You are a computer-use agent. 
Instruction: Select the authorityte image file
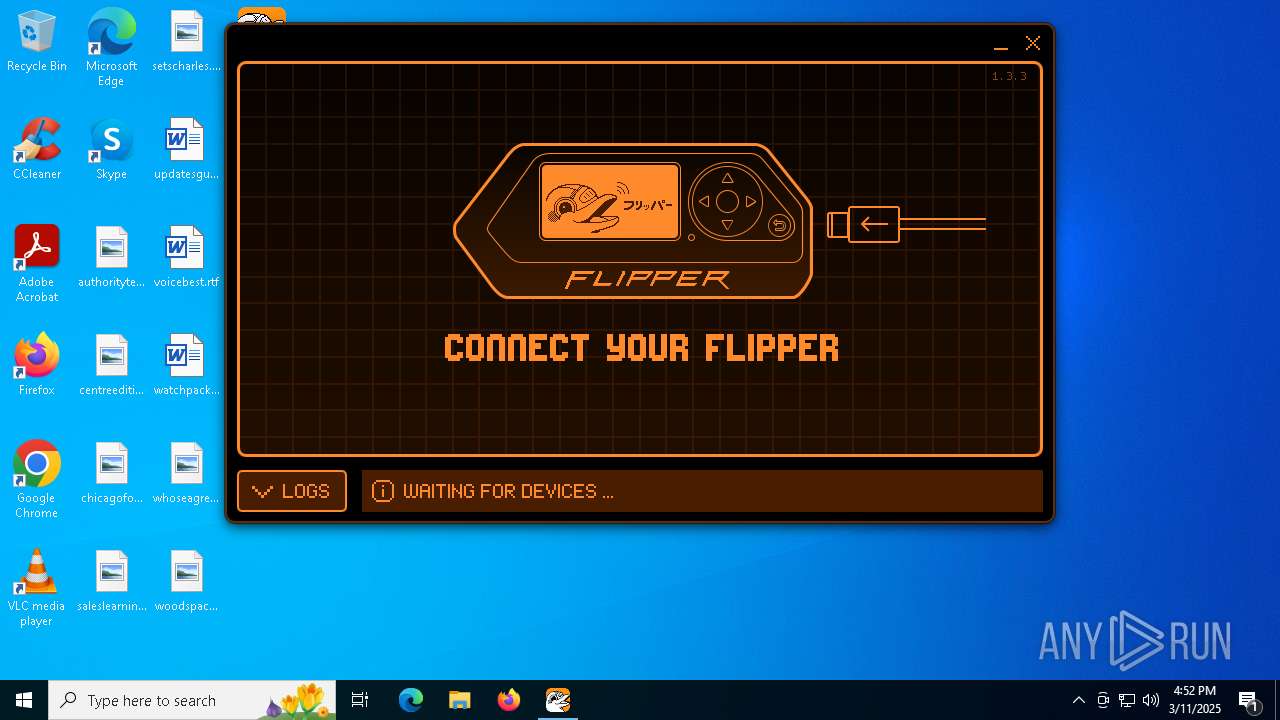point(111,258)
